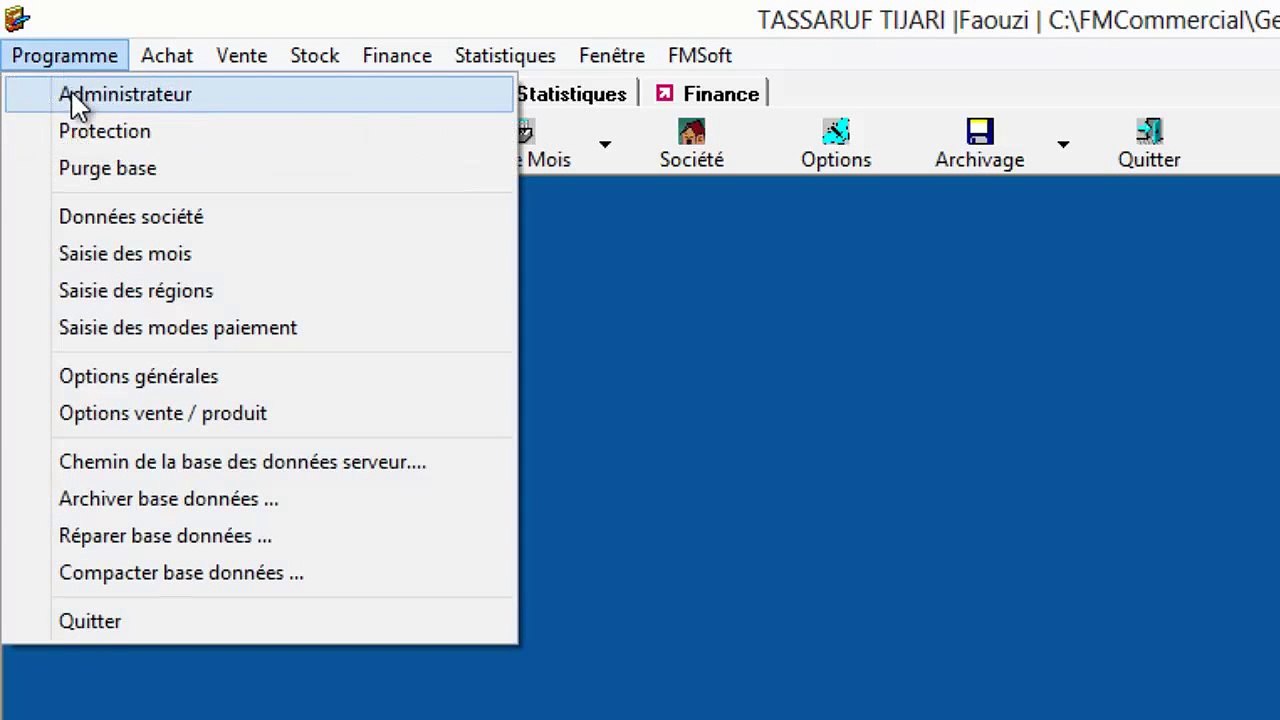Open Données société entry

[x=259, y=217]
